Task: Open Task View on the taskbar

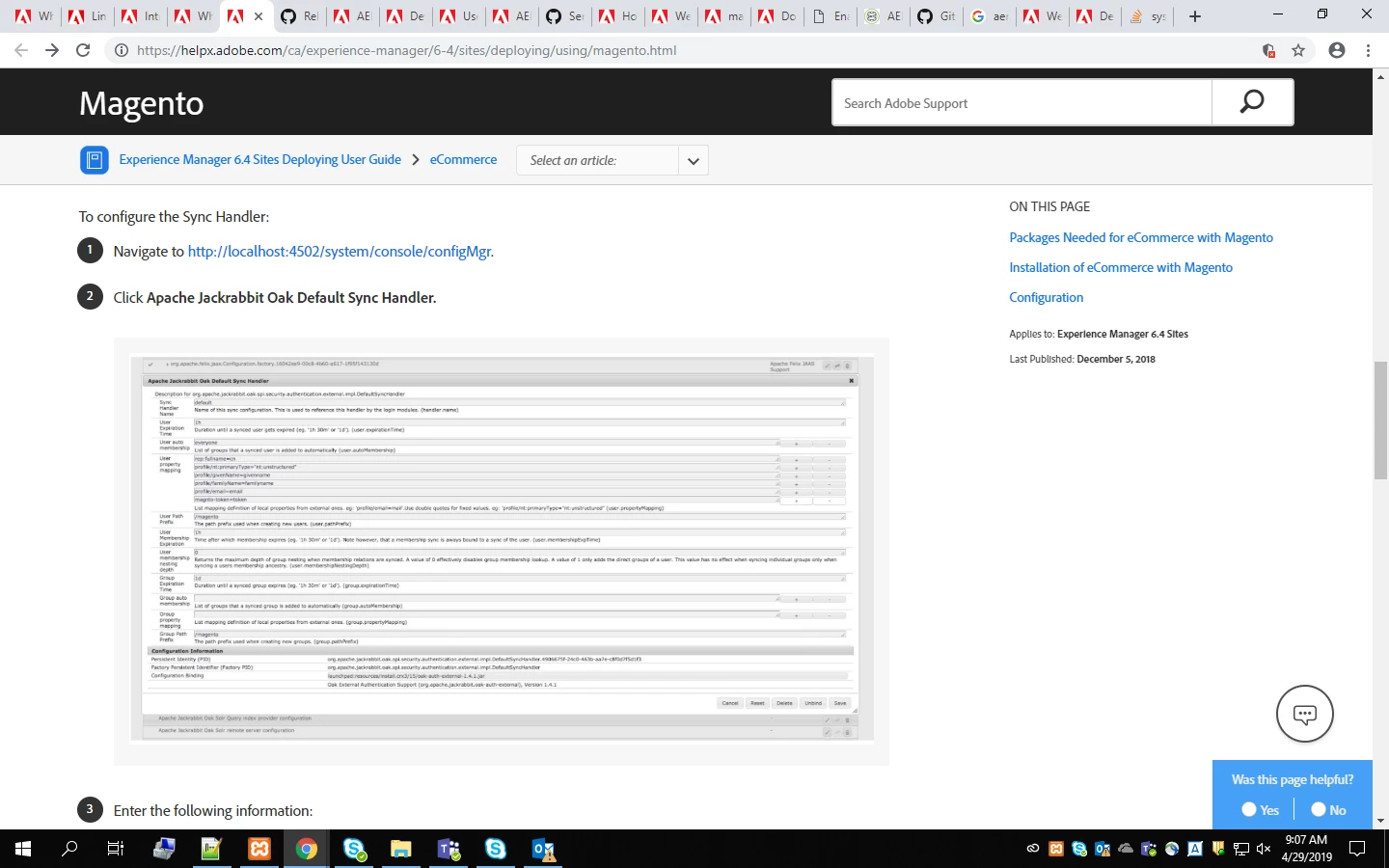Action: click(x=116, y=849)
